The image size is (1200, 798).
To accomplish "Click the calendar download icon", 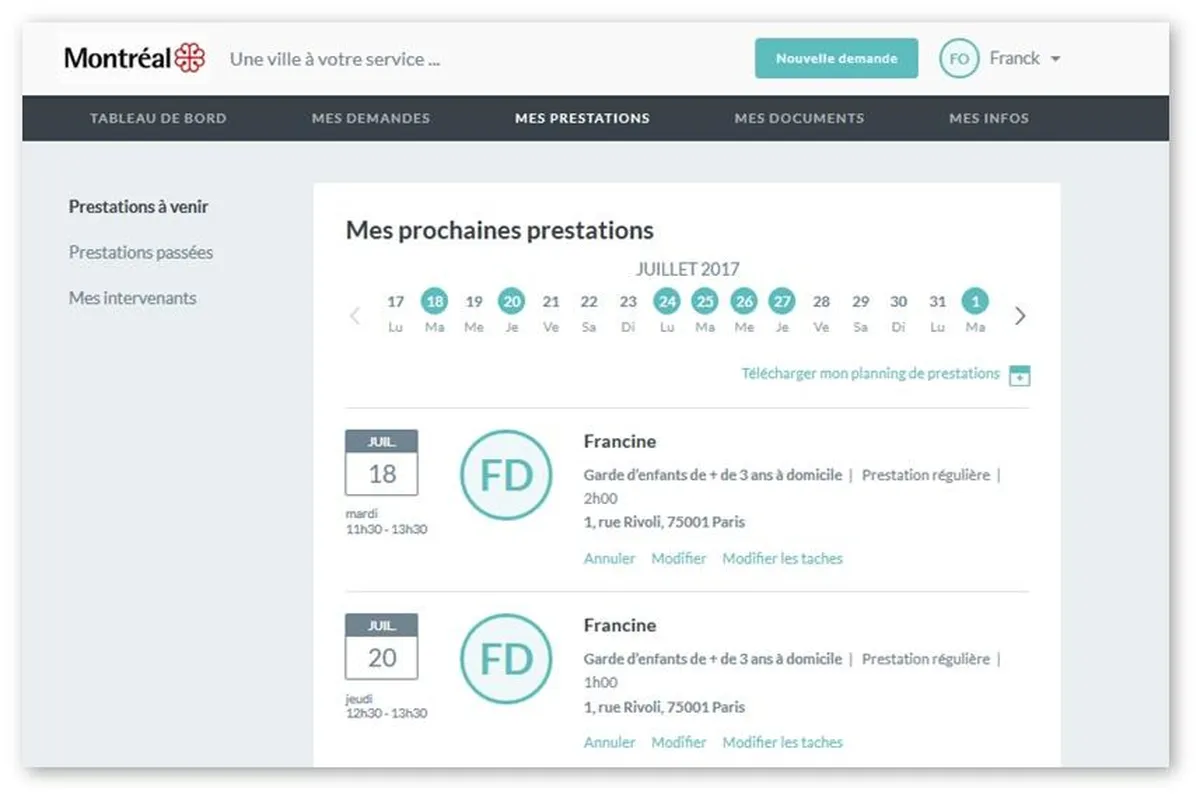I will [1019, 376].
